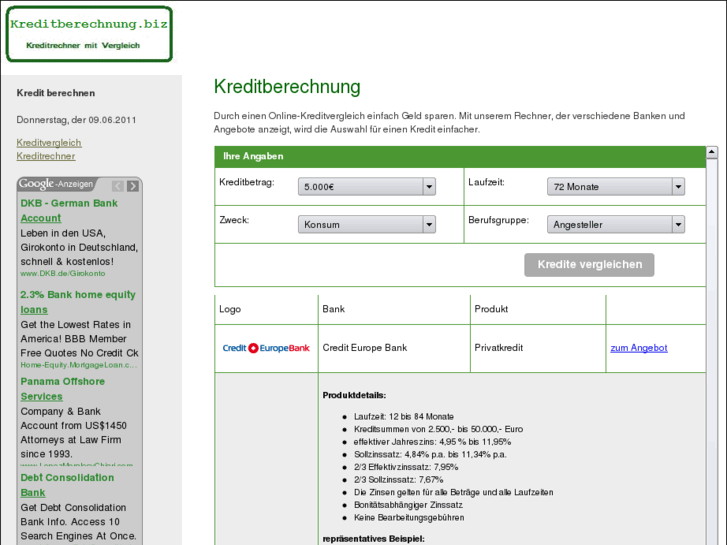
Task: Click the Produktdetails heading
Action: tap(354, 396)
